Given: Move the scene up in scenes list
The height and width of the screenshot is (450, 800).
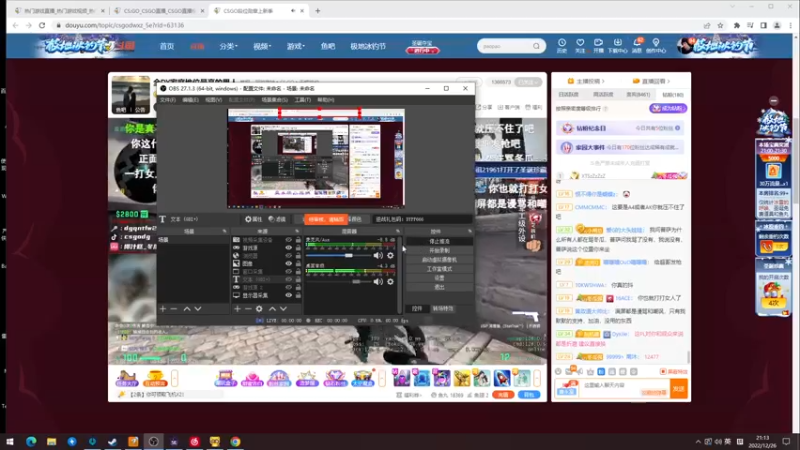Looking at the screenshot, I should 187,309.
